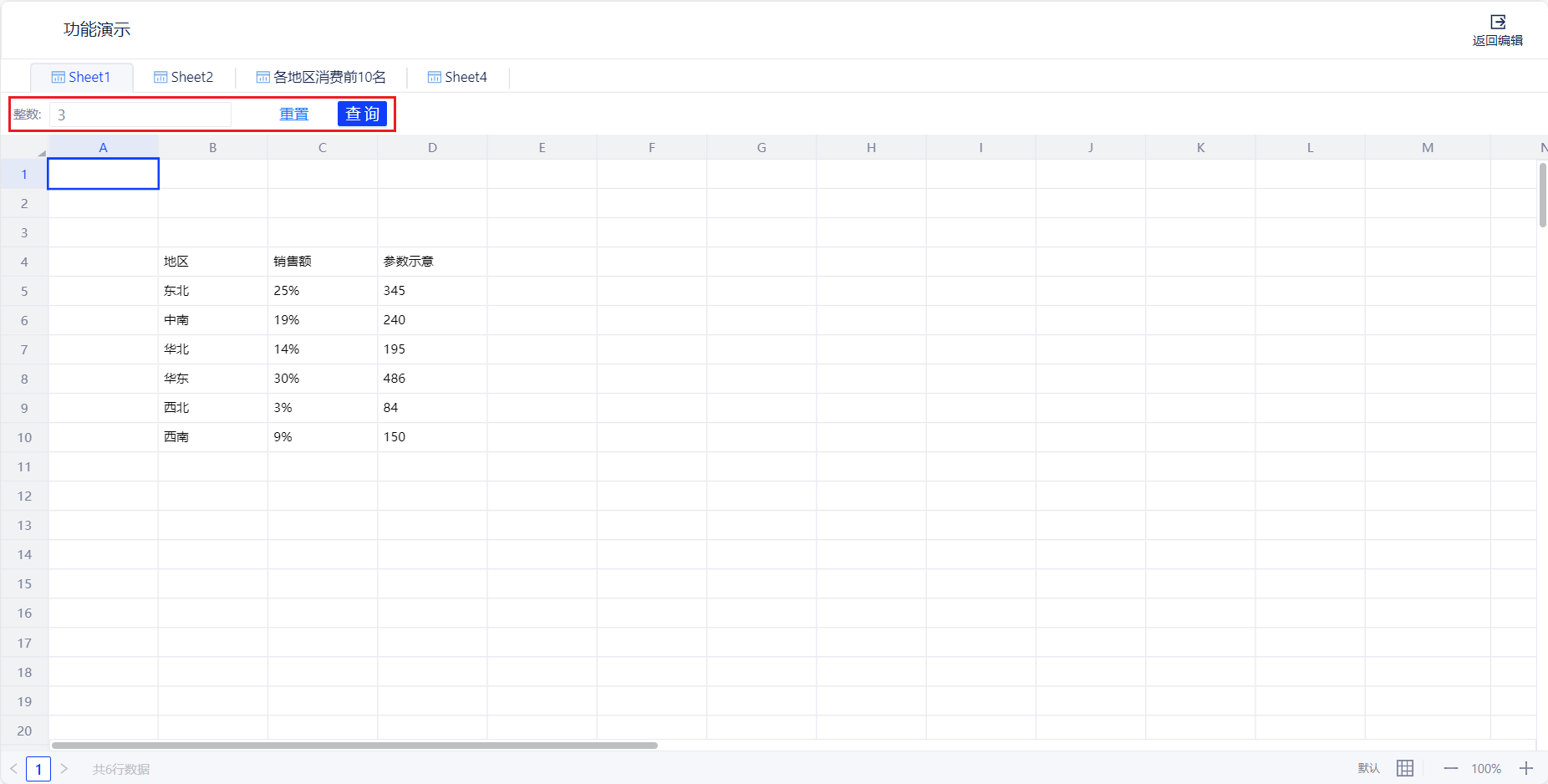1548x784 pixels.
Task: Click the cell containing 华东
Action: pyautogui.click(x=212, y=379)
